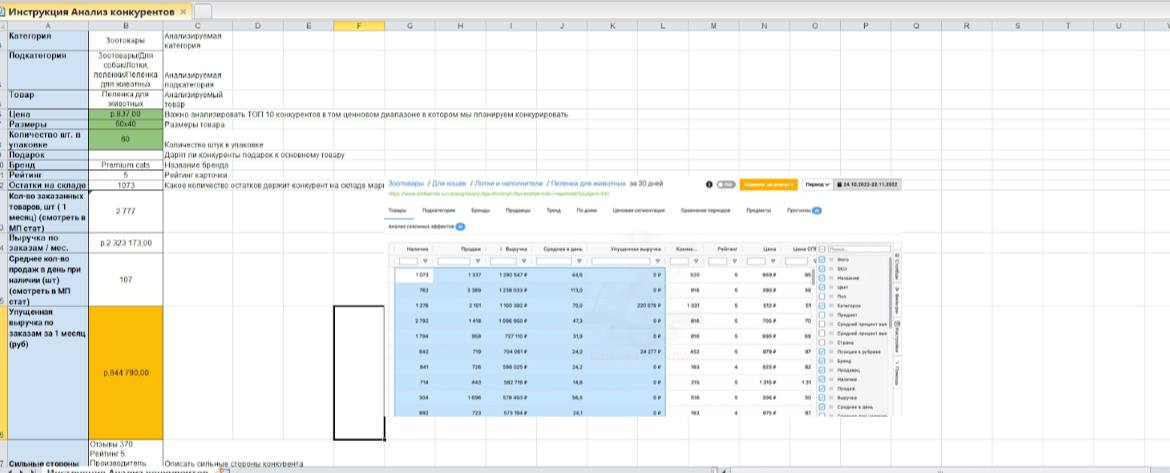Follow the Зоотовары breadcrumb link
Screen dimensions: 1170x473
405,185
